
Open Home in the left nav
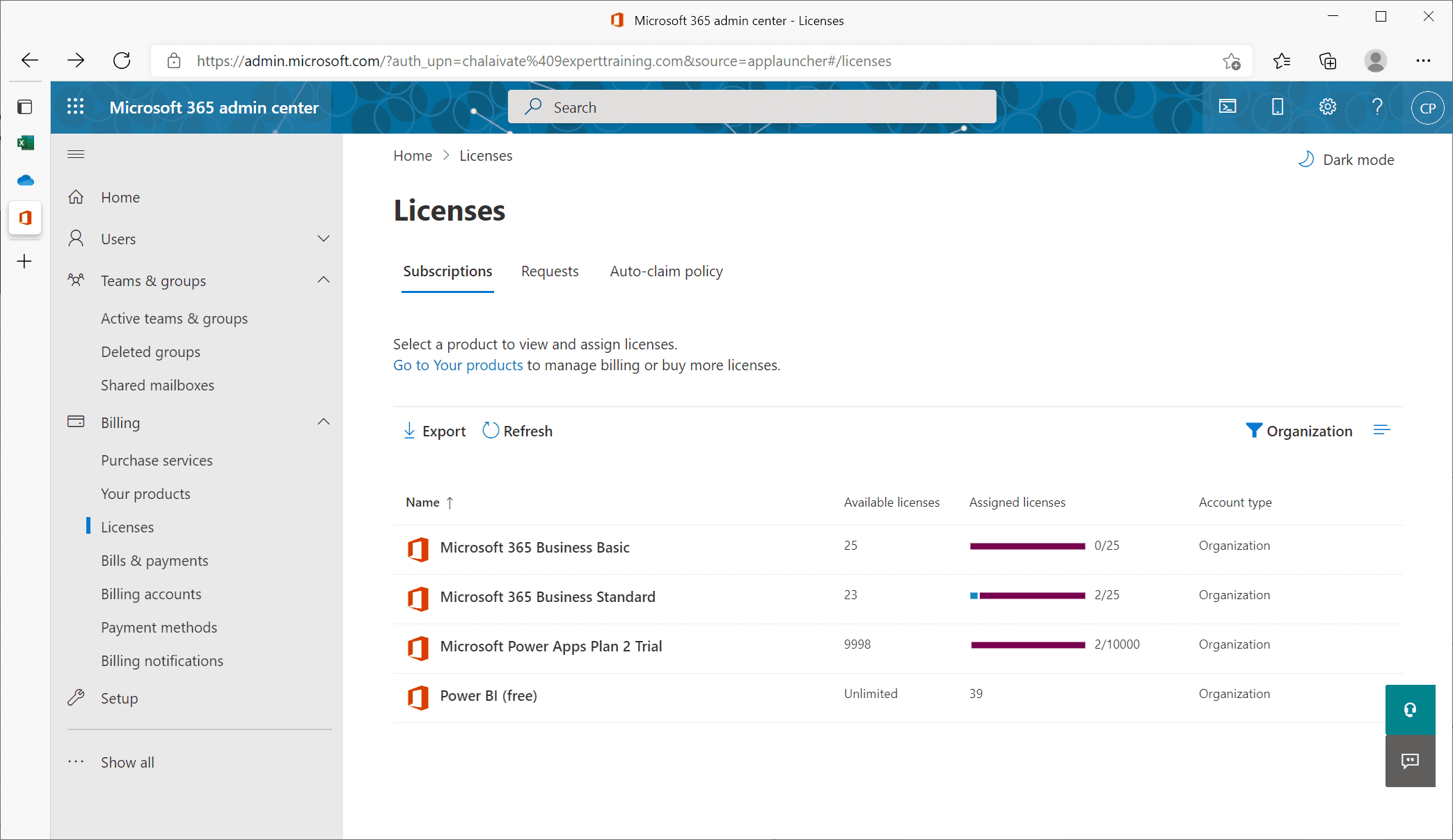click(120, 197)
